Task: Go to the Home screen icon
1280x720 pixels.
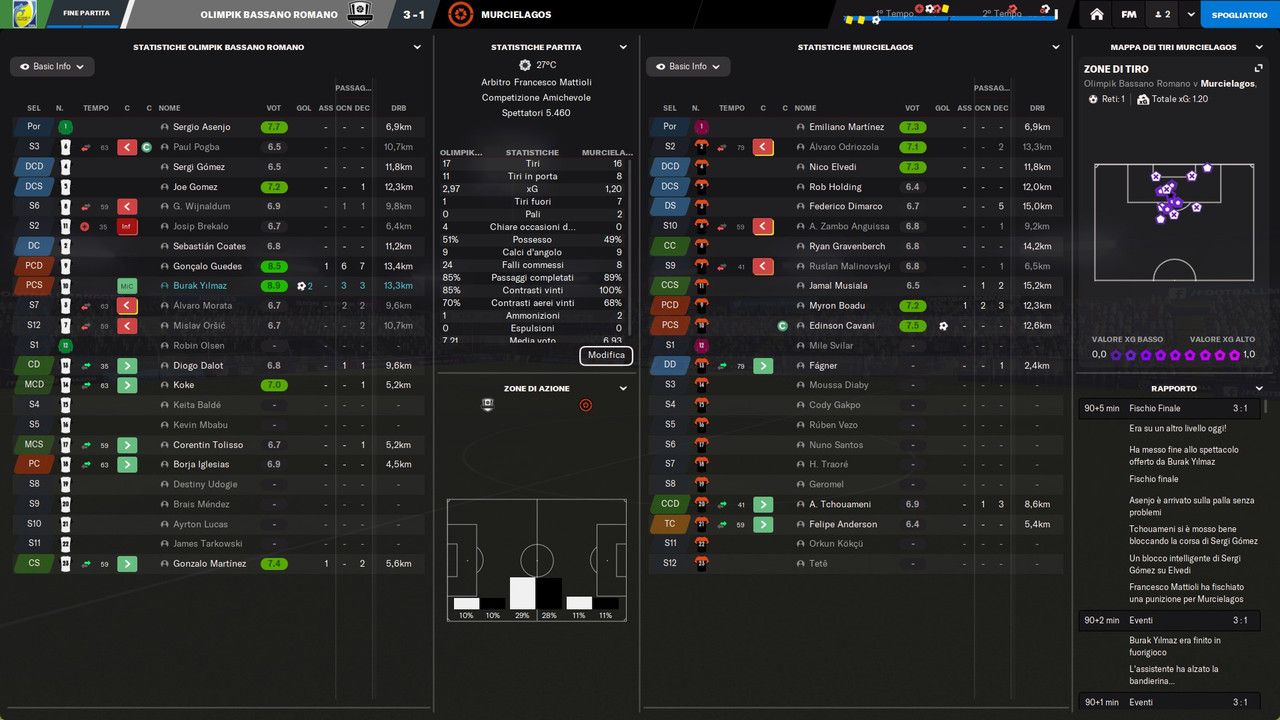Action: 1097,15
